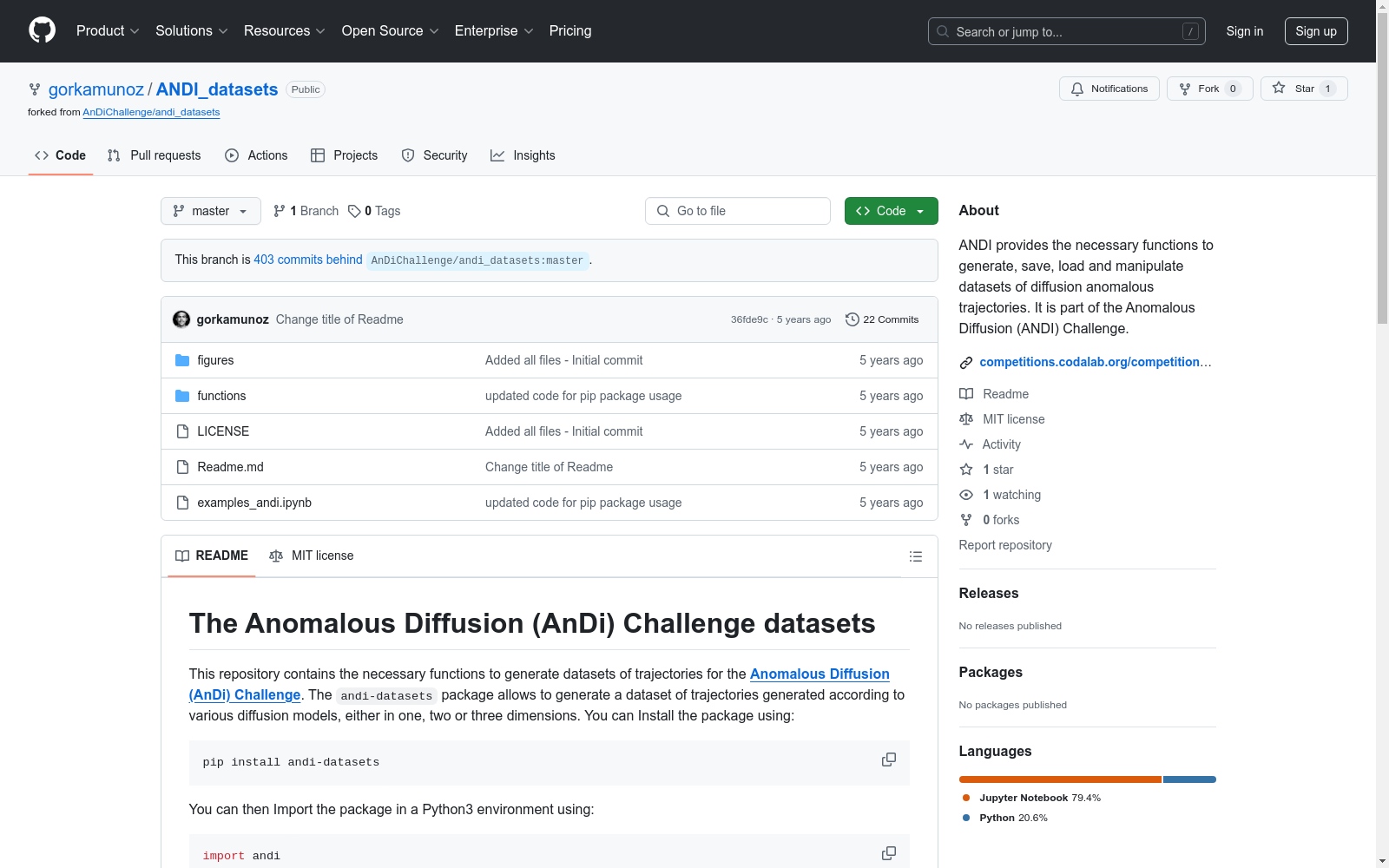
Task: Expand the Enterprise menu
Action: click(495, 30)
